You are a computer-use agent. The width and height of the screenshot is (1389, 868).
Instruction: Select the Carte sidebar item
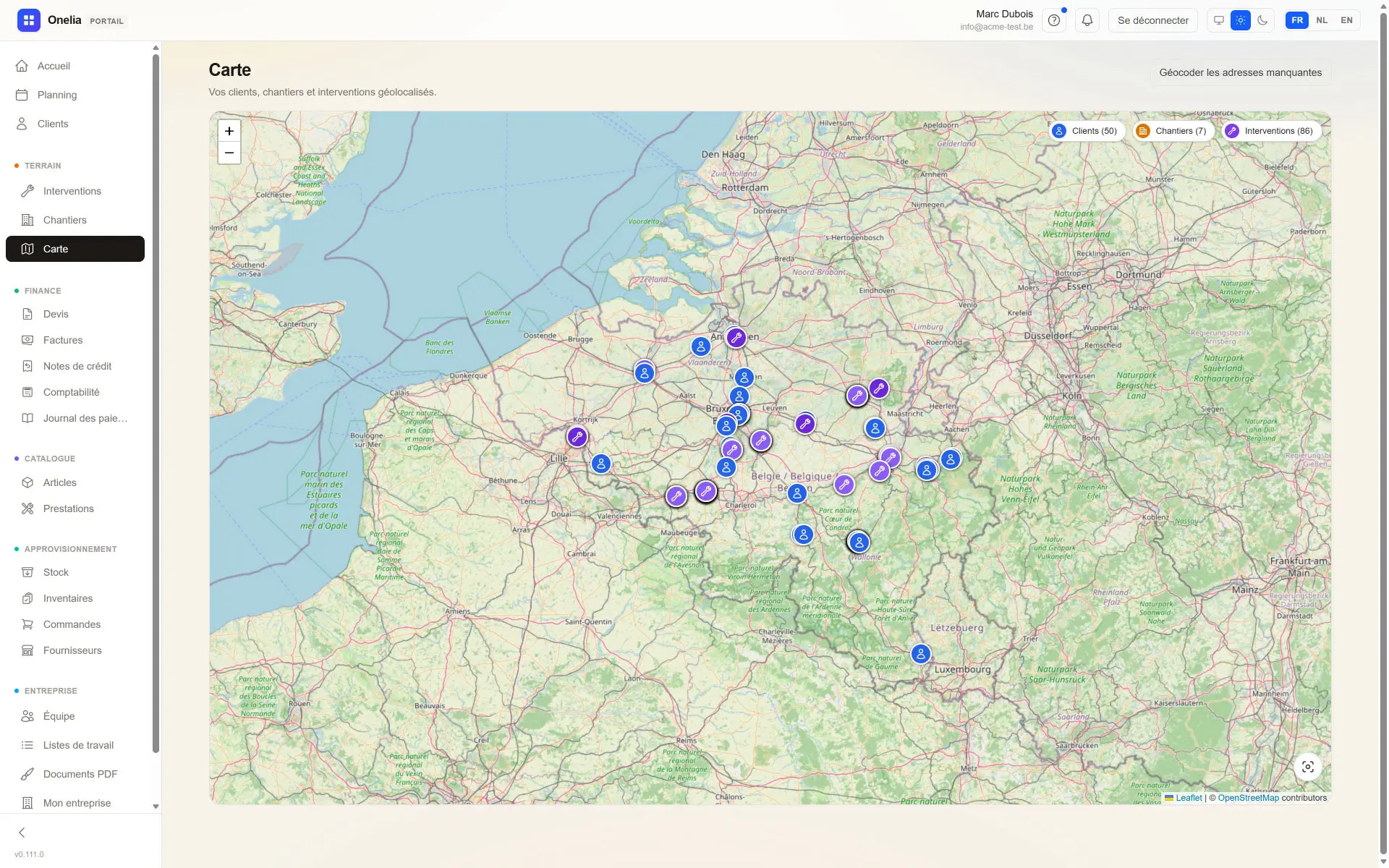click(x=75, y=249)
